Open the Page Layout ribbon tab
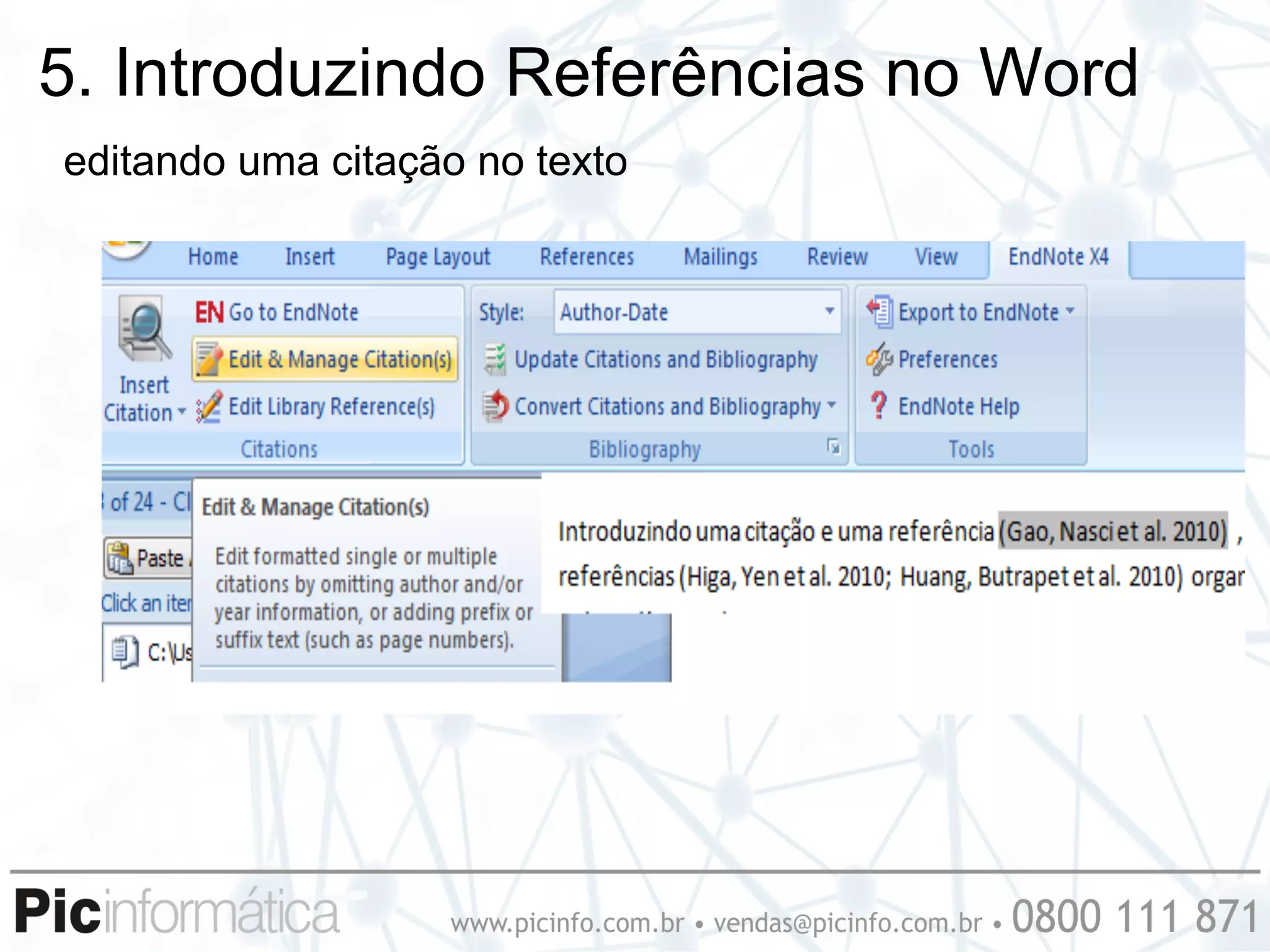 coord(438,258)
